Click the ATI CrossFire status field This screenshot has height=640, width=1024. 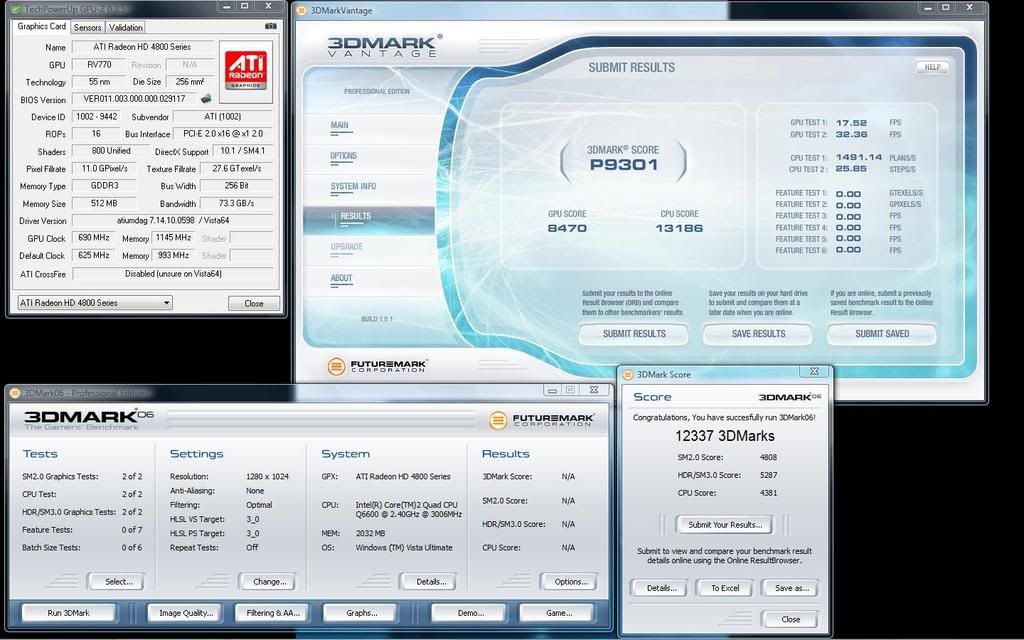(172, 274)
